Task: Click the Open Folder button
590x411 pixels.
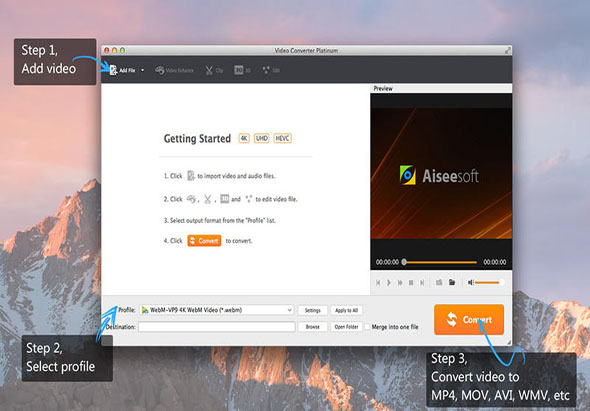Action: point(346,327)
